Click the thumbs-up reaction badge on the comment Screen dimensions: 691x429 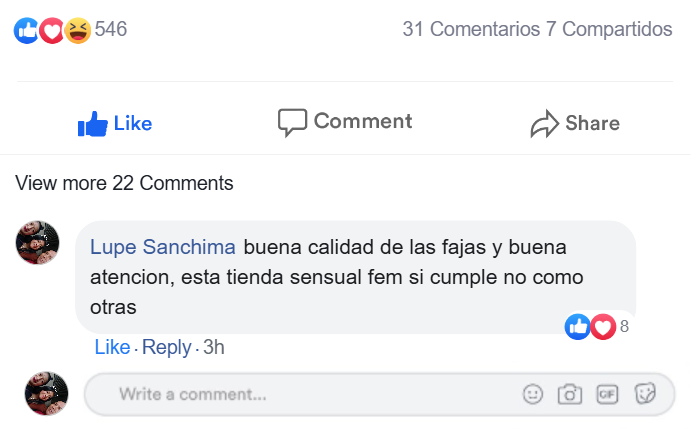point(578,326)
